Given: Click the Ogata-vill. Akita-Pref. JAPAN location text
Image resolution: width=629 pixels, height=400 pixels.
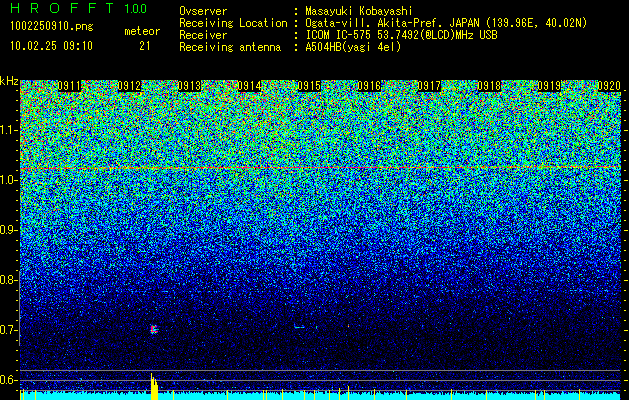Looking at the screenshot, I should tap(446, 23).
